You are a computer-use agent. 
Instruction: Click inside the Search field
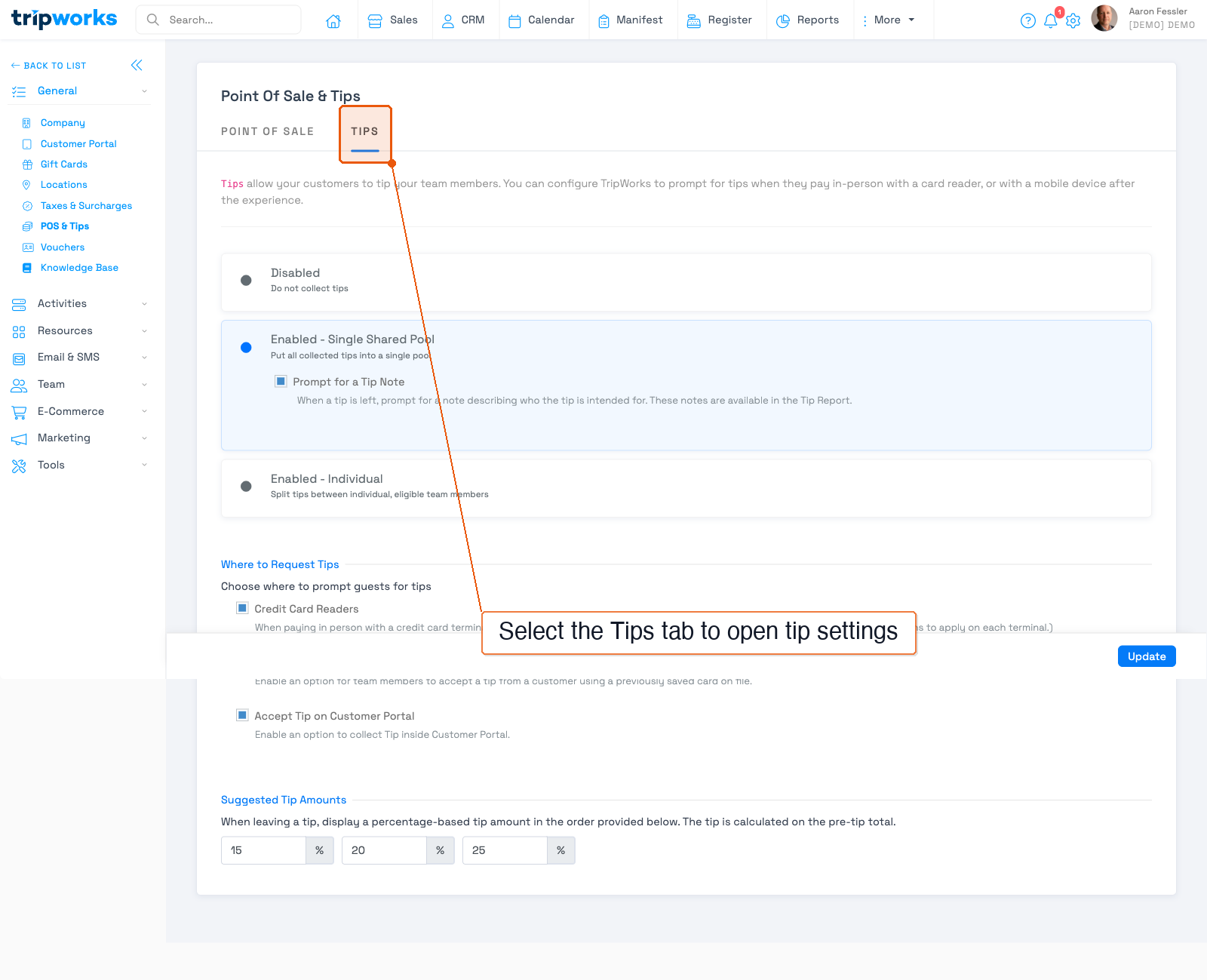(x=219, y=20)
